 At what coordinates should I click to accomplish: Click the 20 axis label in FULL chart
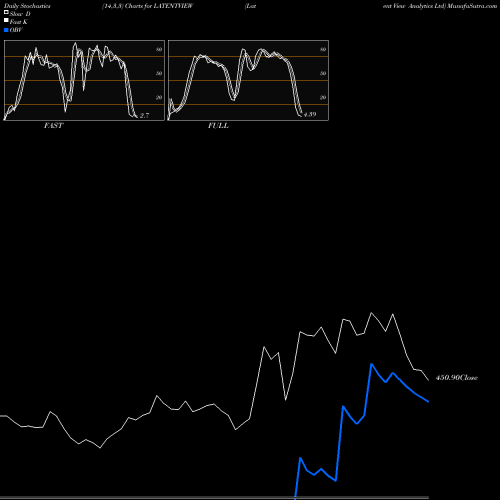point(323,98)
